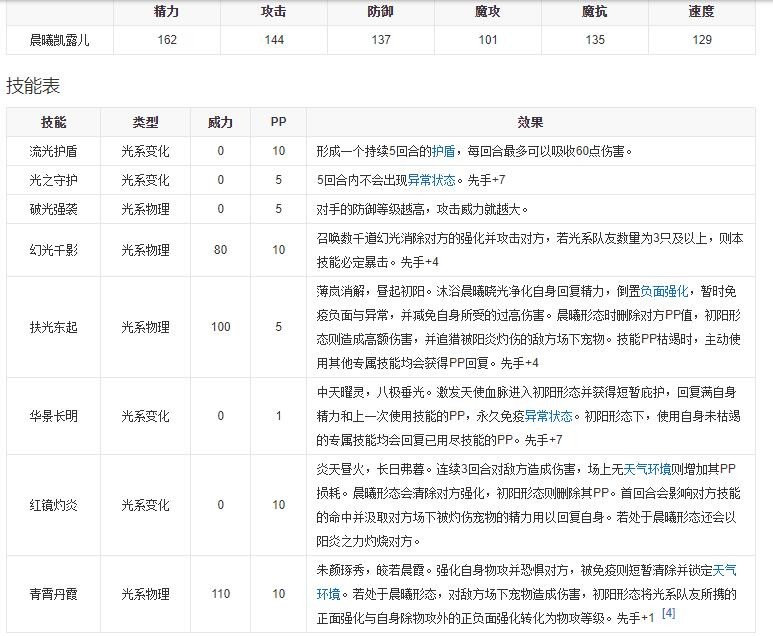The width and height of the screenshot is (773, 636).
Task: Click the [4] footnote reference
Action: coord(669,613)
